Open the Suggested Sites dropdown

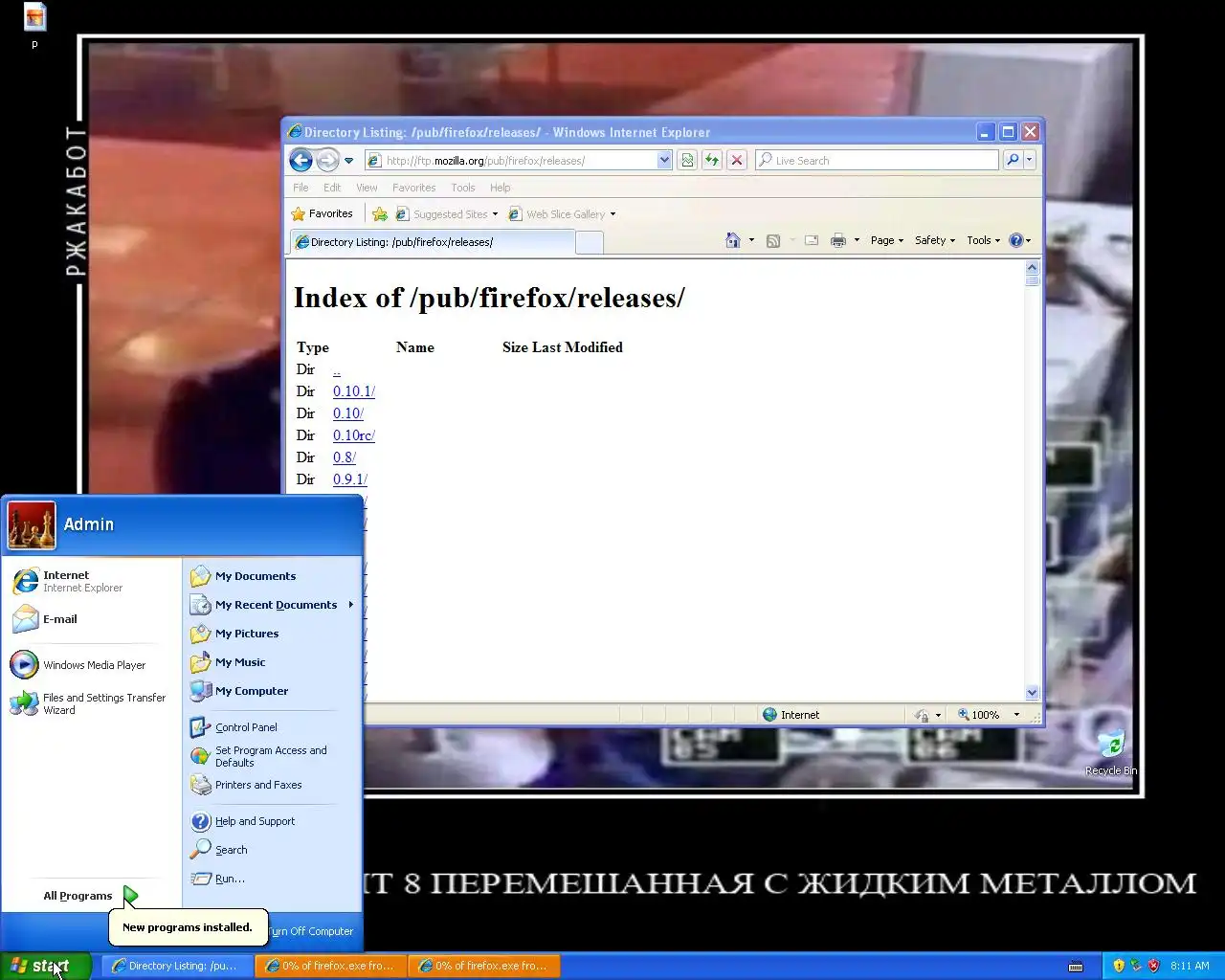[447, 214]
